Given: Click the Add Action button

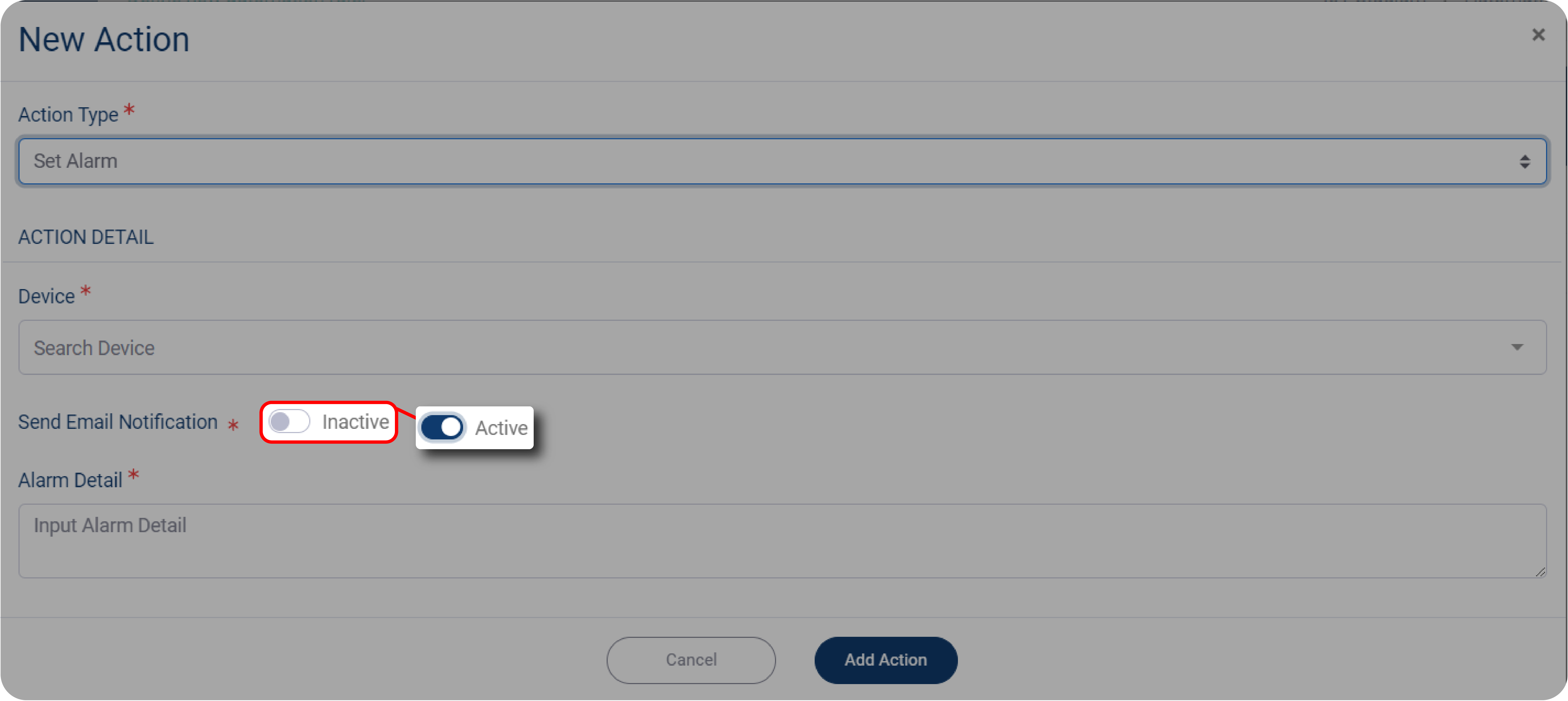Looking at the screenshot, I should (x=886, y=660).
